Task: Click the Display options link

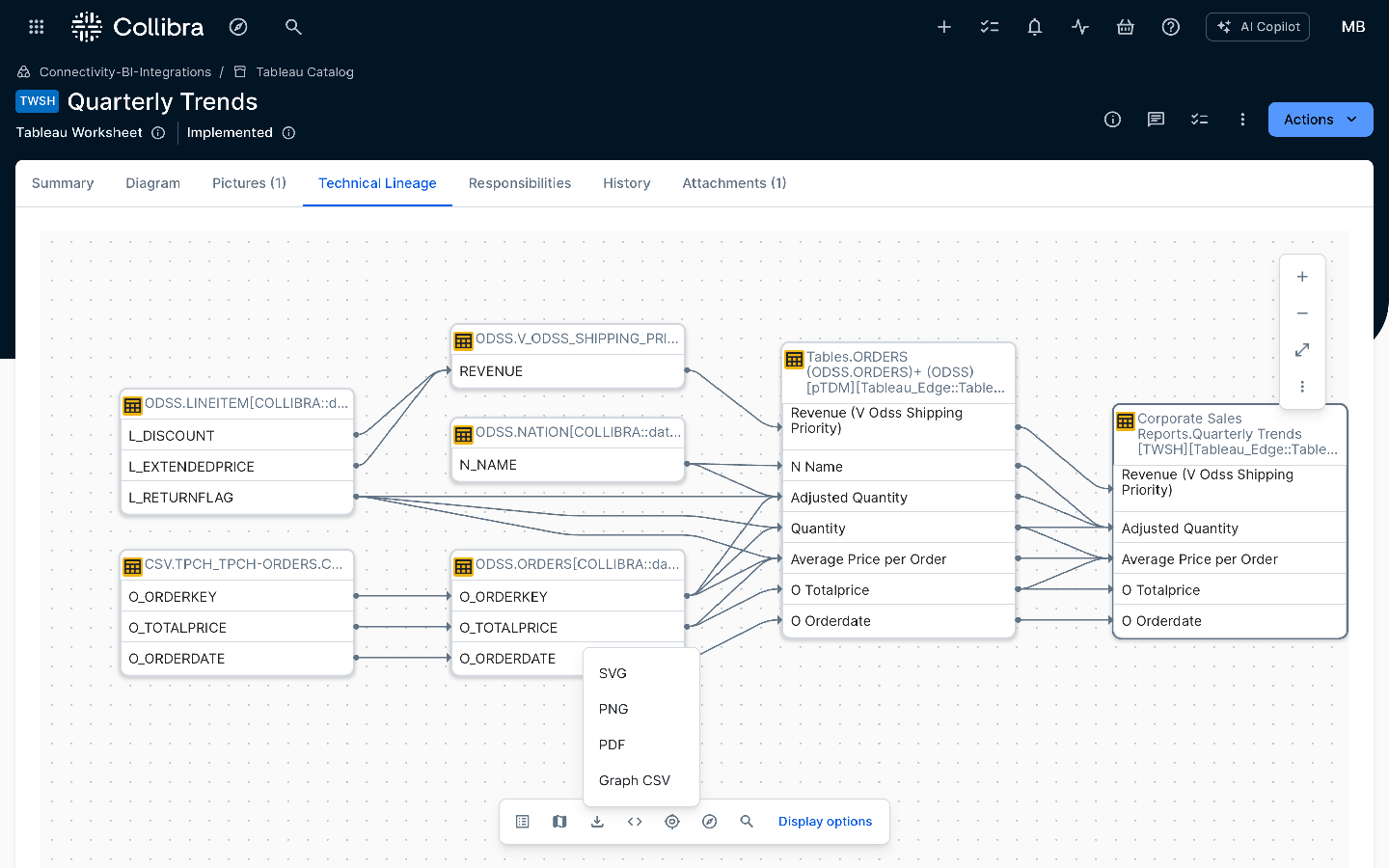Action: coord(825,822)
